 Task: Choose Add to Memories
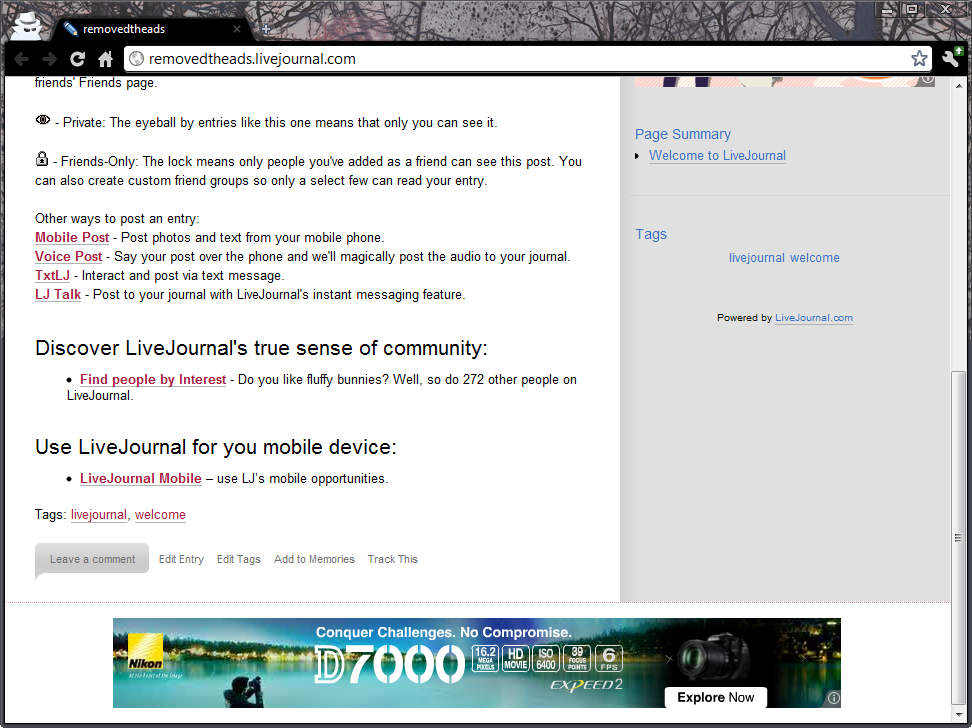(314, 559)
